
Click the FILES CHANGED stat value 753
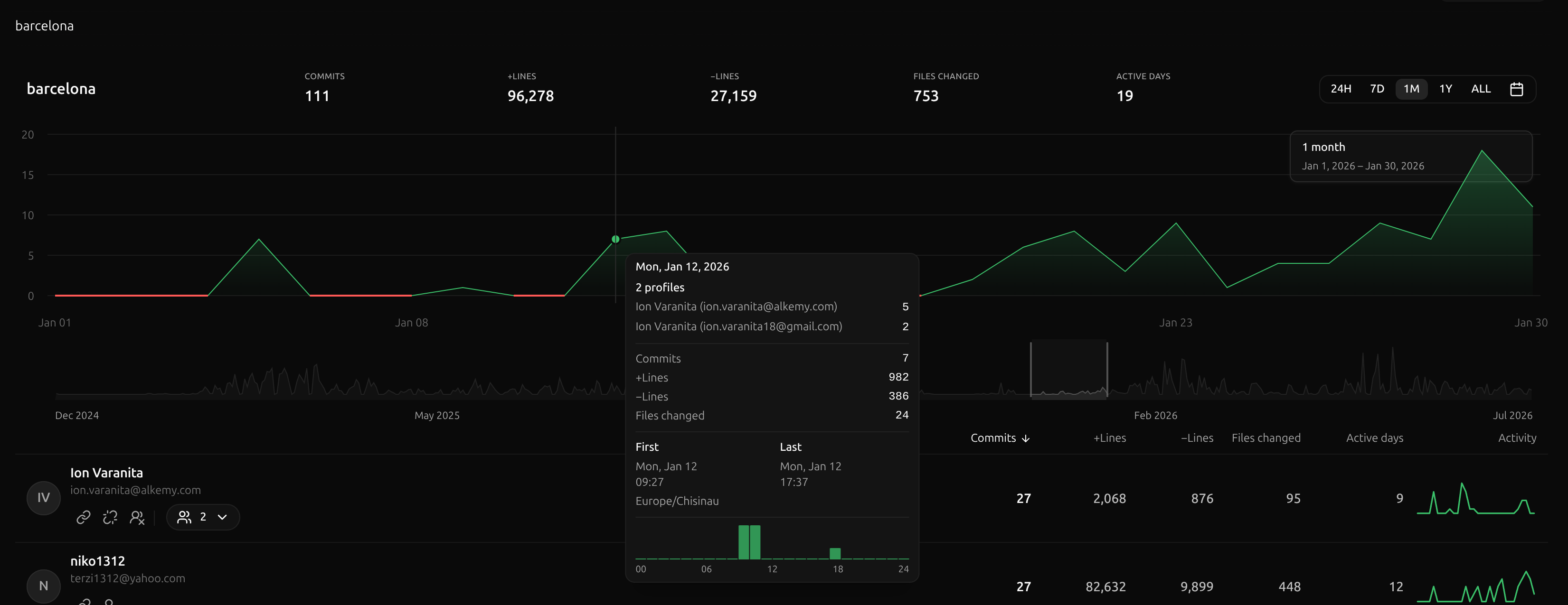(x=925, y=96)
